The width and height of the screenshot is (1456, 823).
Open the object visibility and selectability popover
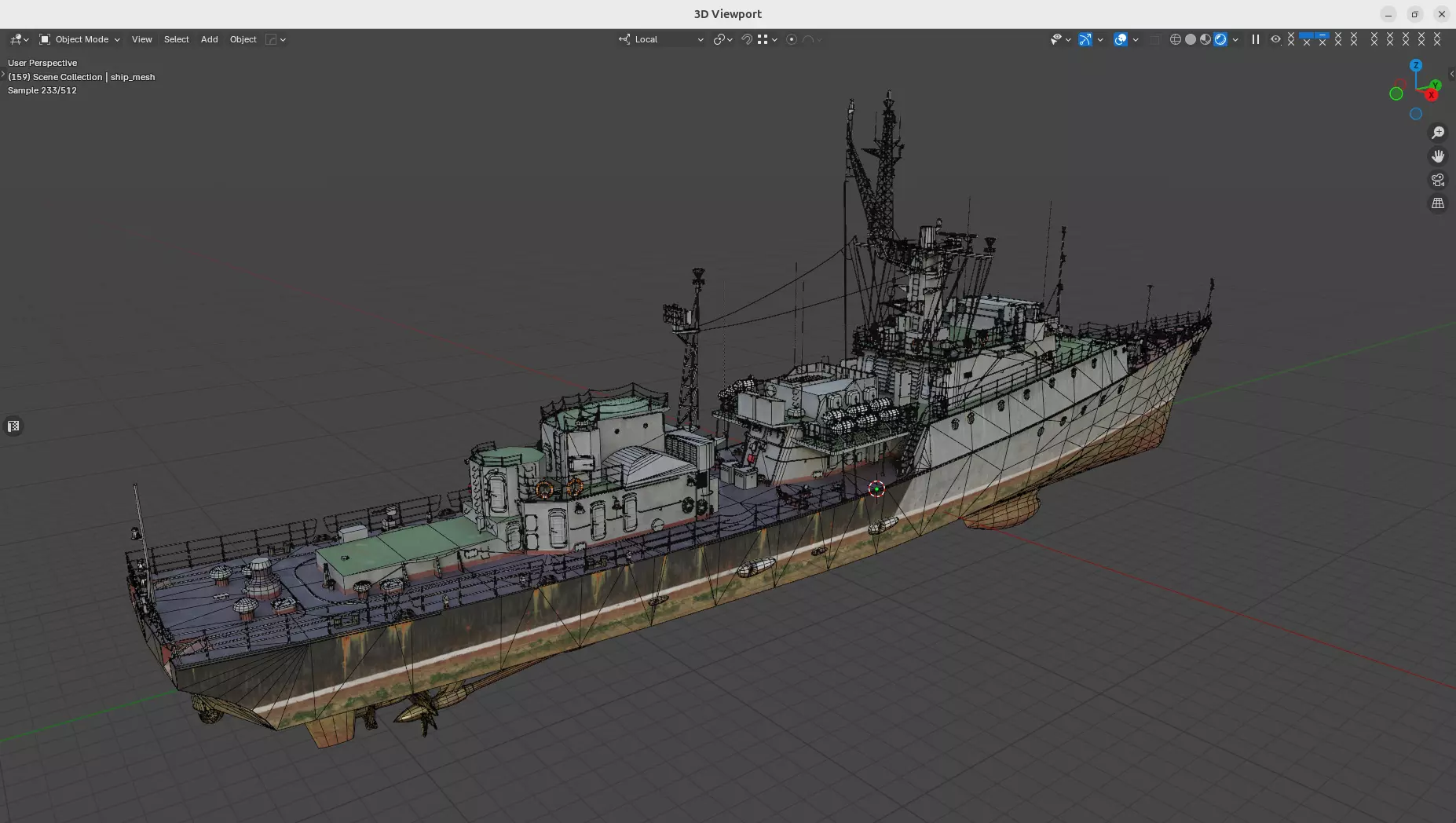click(1060, 39)
